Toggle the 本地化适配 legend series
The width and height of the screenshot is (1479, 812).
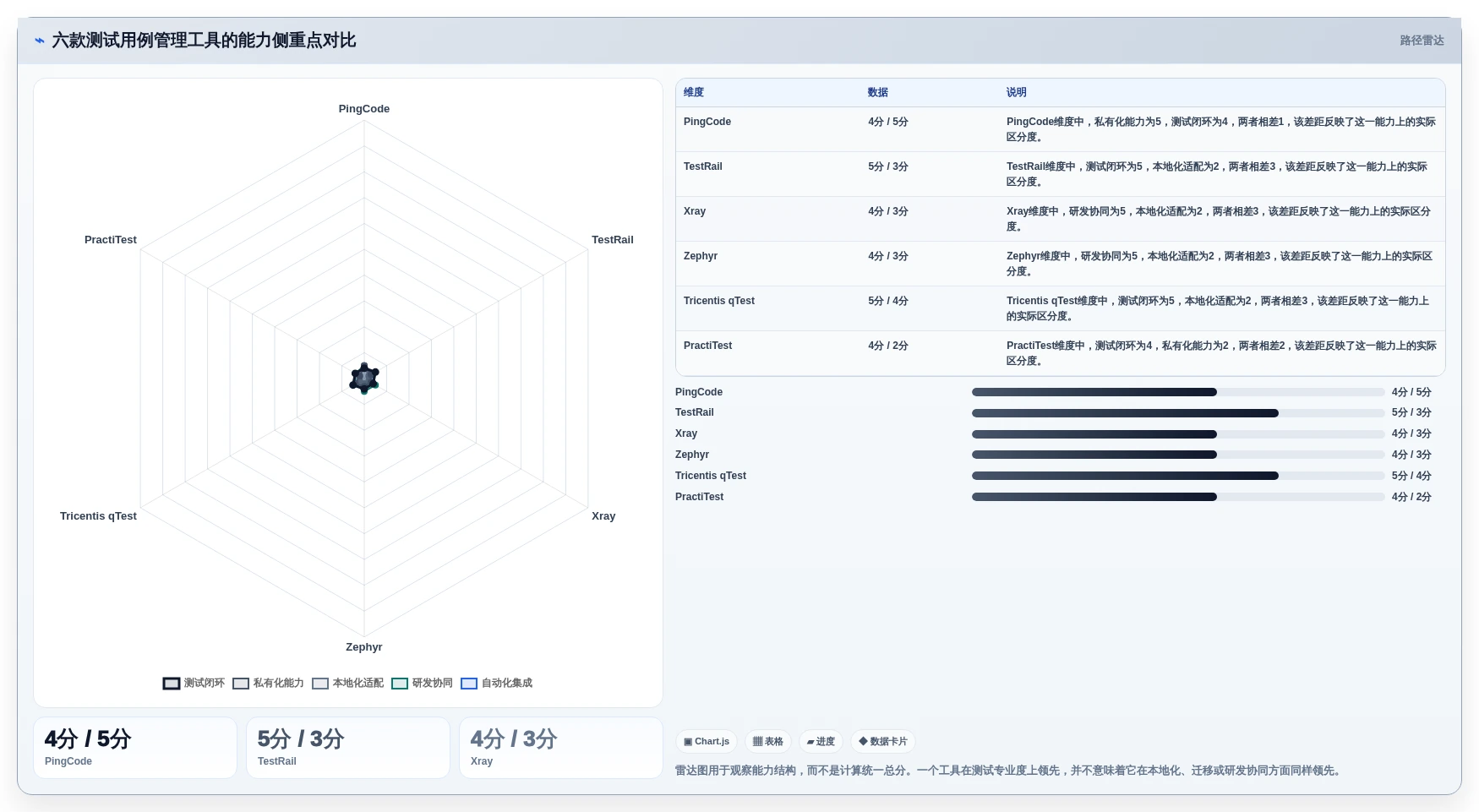347,683
